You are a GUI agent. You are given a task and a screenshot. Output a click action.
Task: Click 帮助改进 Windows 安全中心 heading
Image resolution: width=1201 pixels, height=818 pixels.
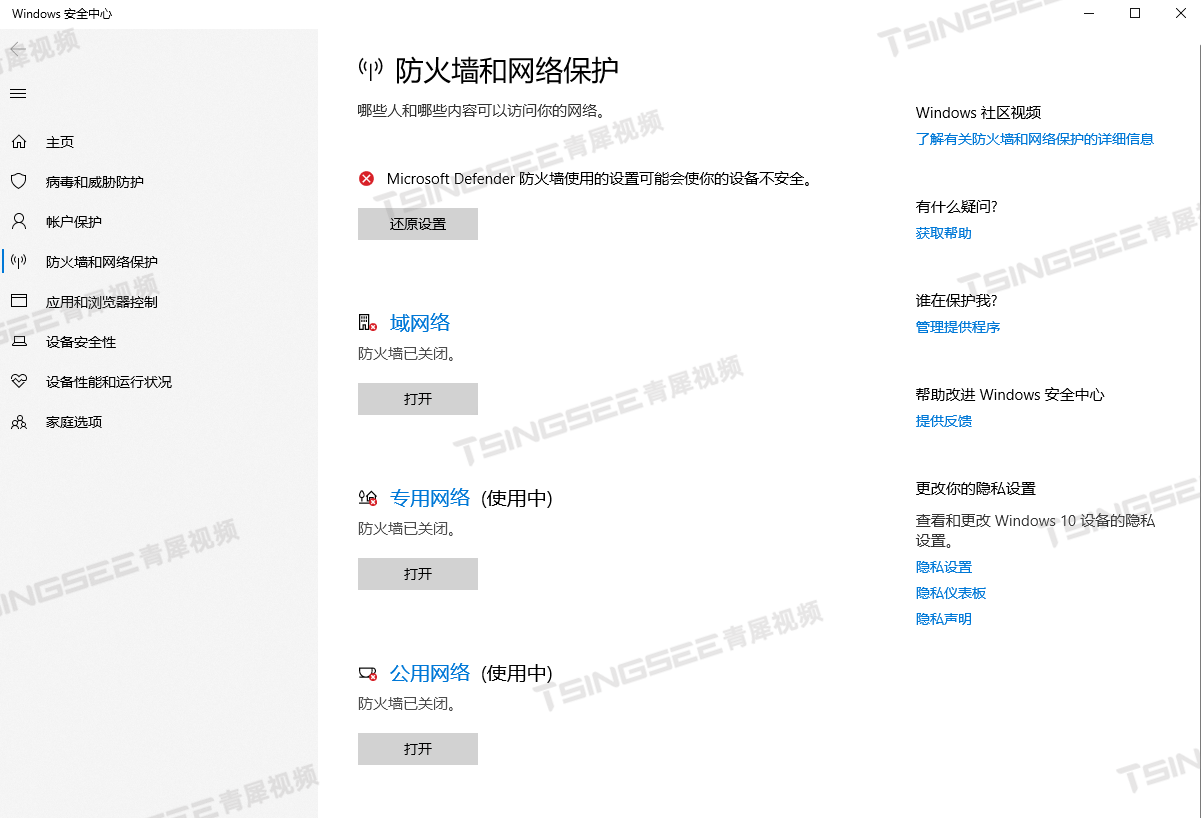click(x=1010, y=395)
